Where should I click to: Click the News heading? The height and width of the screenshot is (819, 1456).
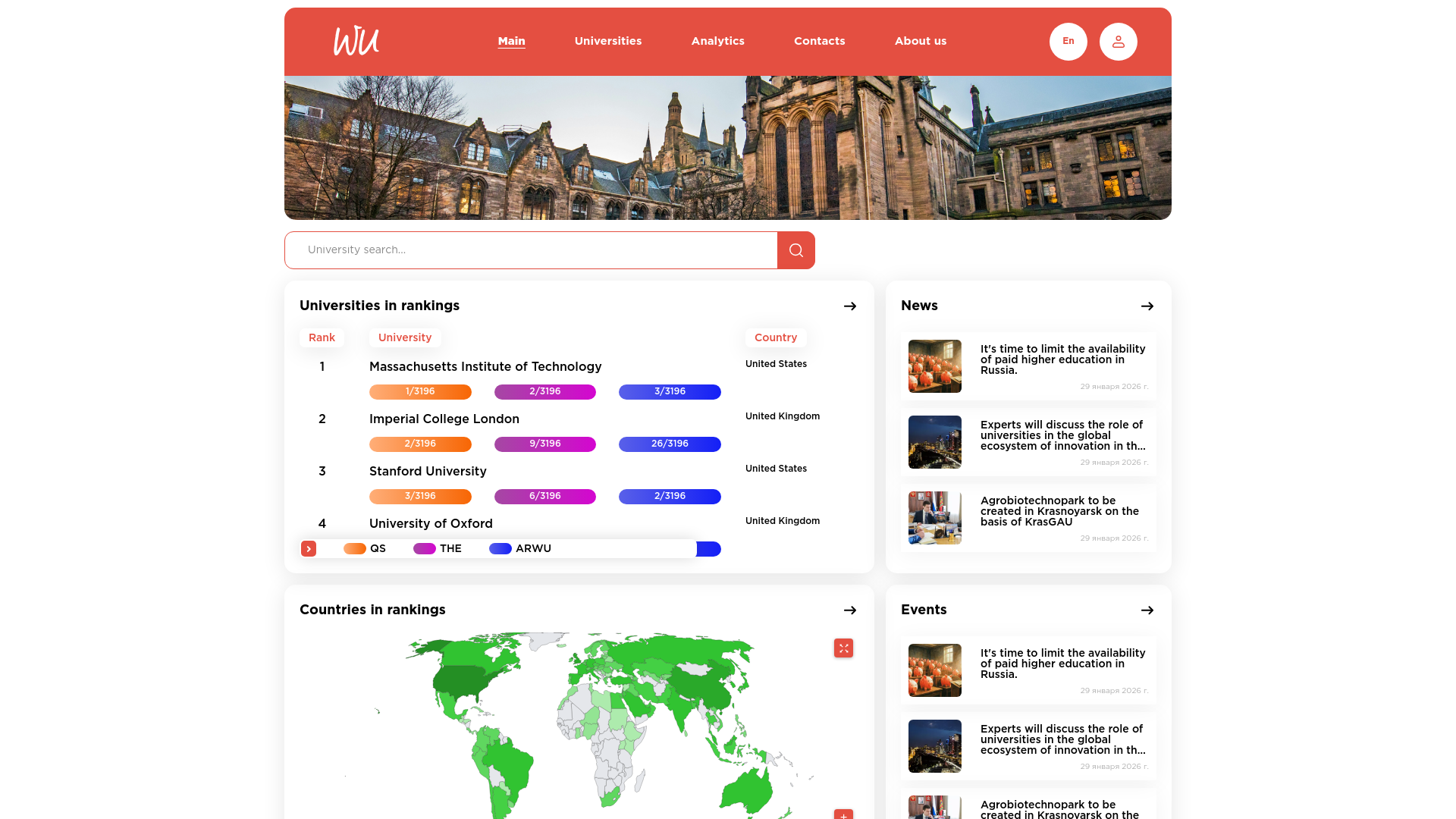pos(919,306)
